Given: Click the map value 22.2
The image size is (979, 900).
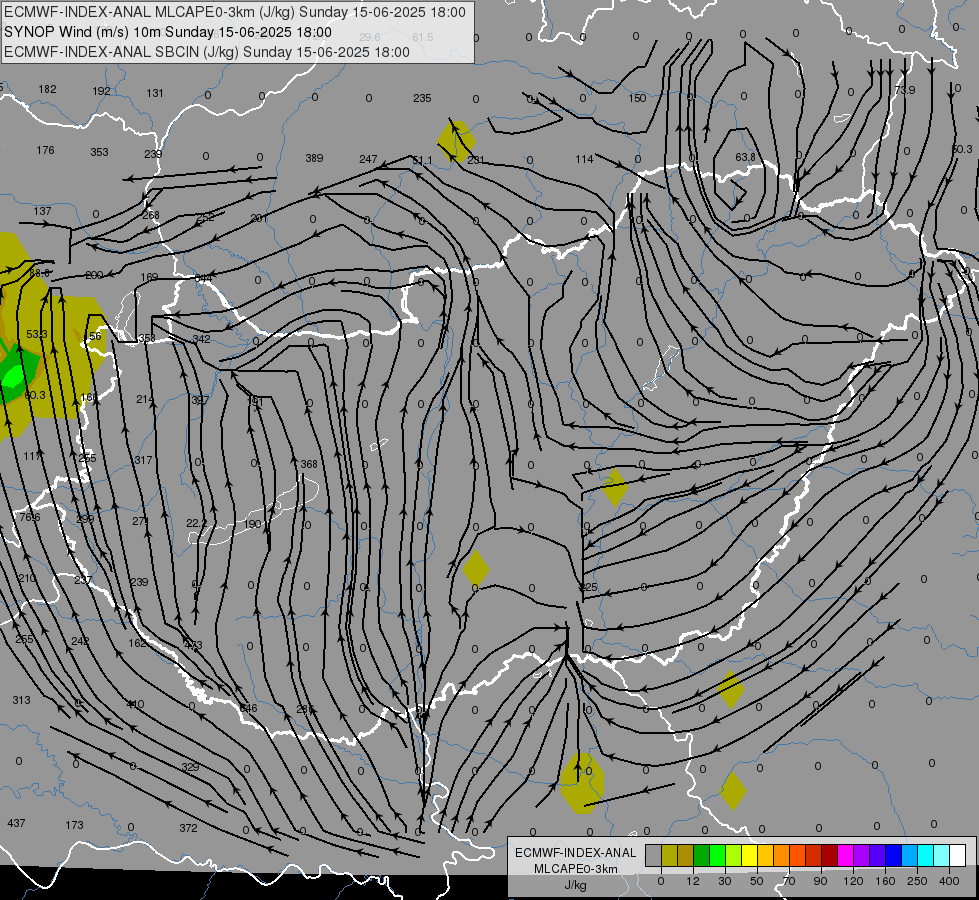Looking at the screenshot, I should coord(196,523).
